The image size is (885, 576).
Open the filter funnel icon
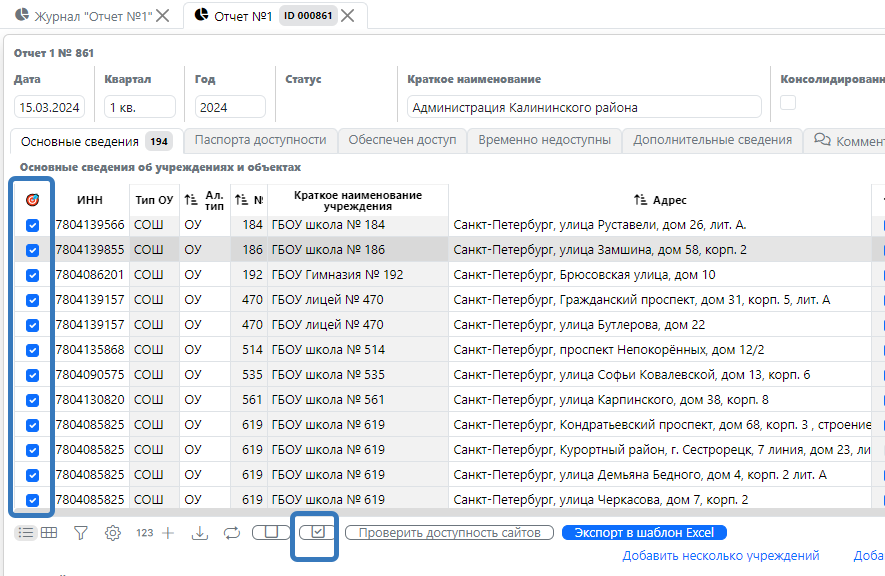point(81,533)
